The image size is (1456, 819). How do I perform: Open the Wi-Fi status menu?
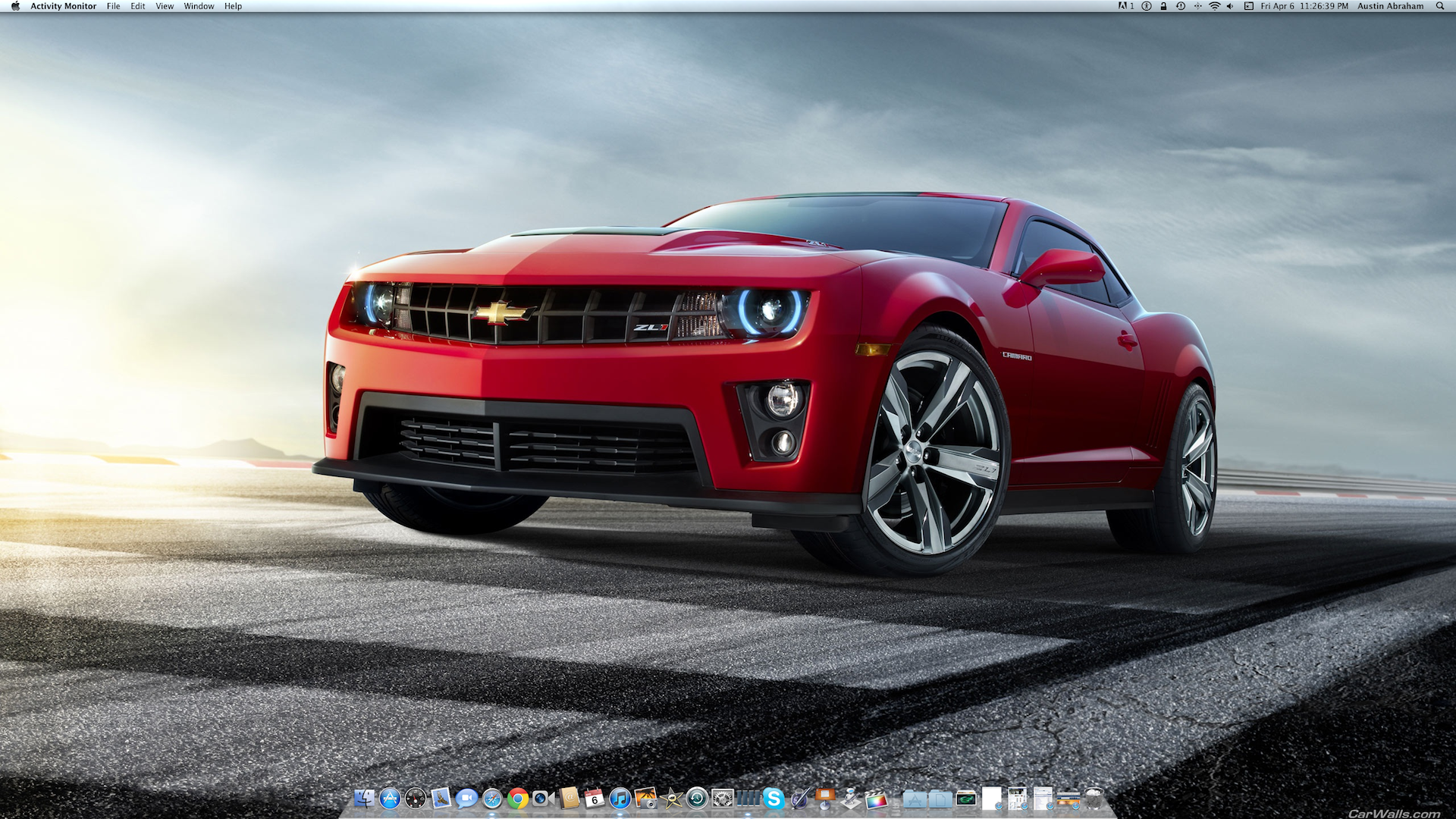coord(1214,6)
